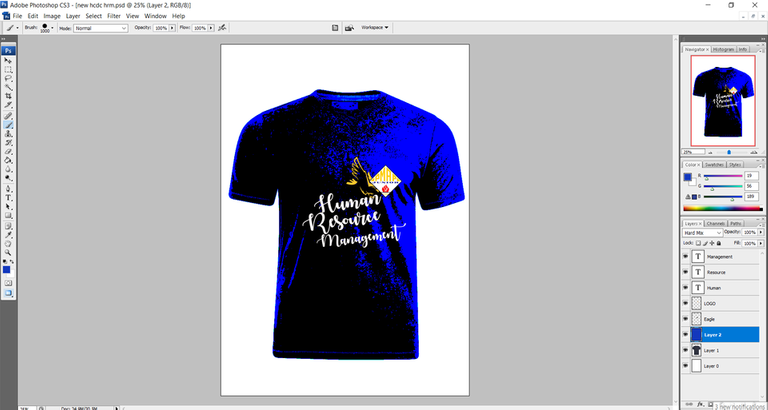Hide the Human text layer
768x410 pixels.
(x=685, y=288)
